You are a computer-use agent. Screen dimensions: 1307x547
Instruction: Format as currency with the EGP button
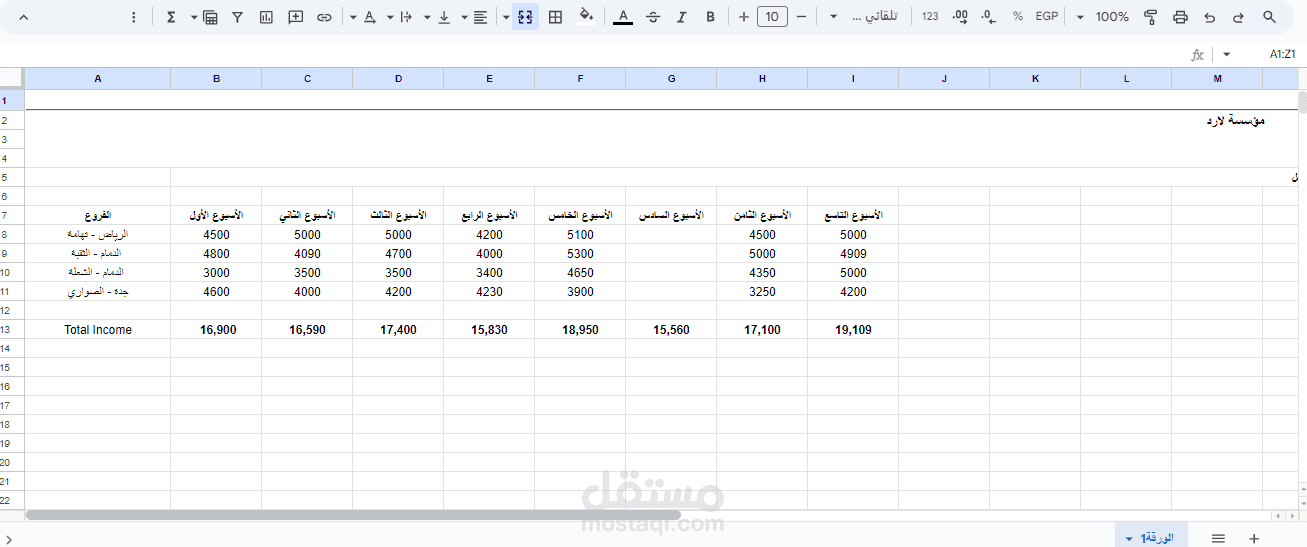coord(1047,17)
